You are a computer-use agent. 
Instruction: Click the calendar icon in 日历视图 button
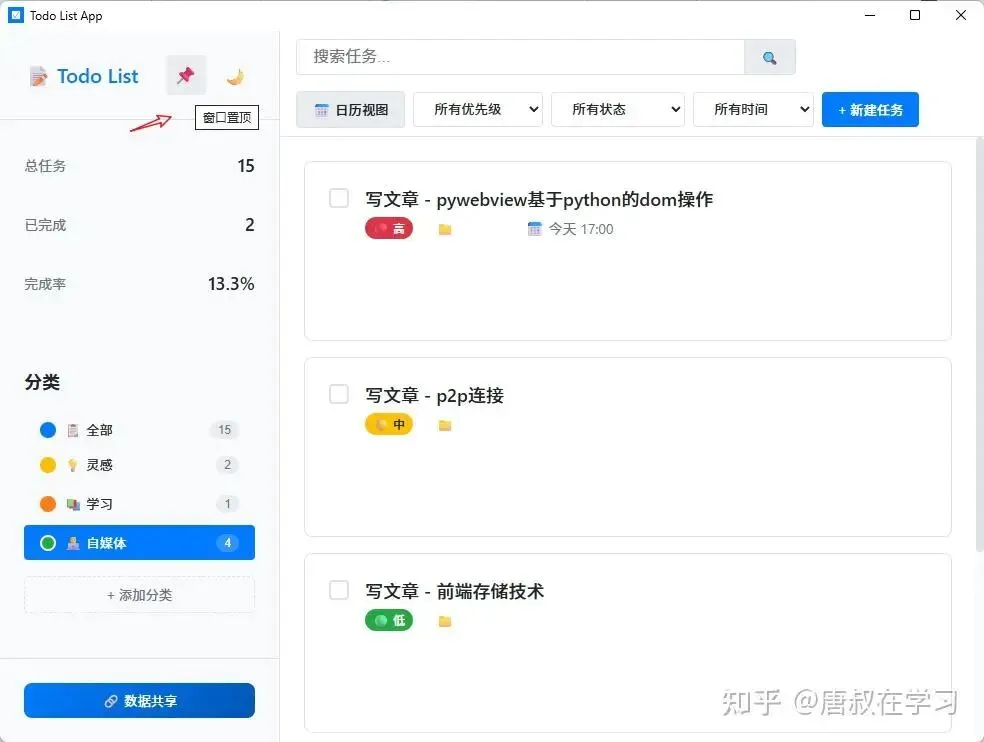[321, 110]
